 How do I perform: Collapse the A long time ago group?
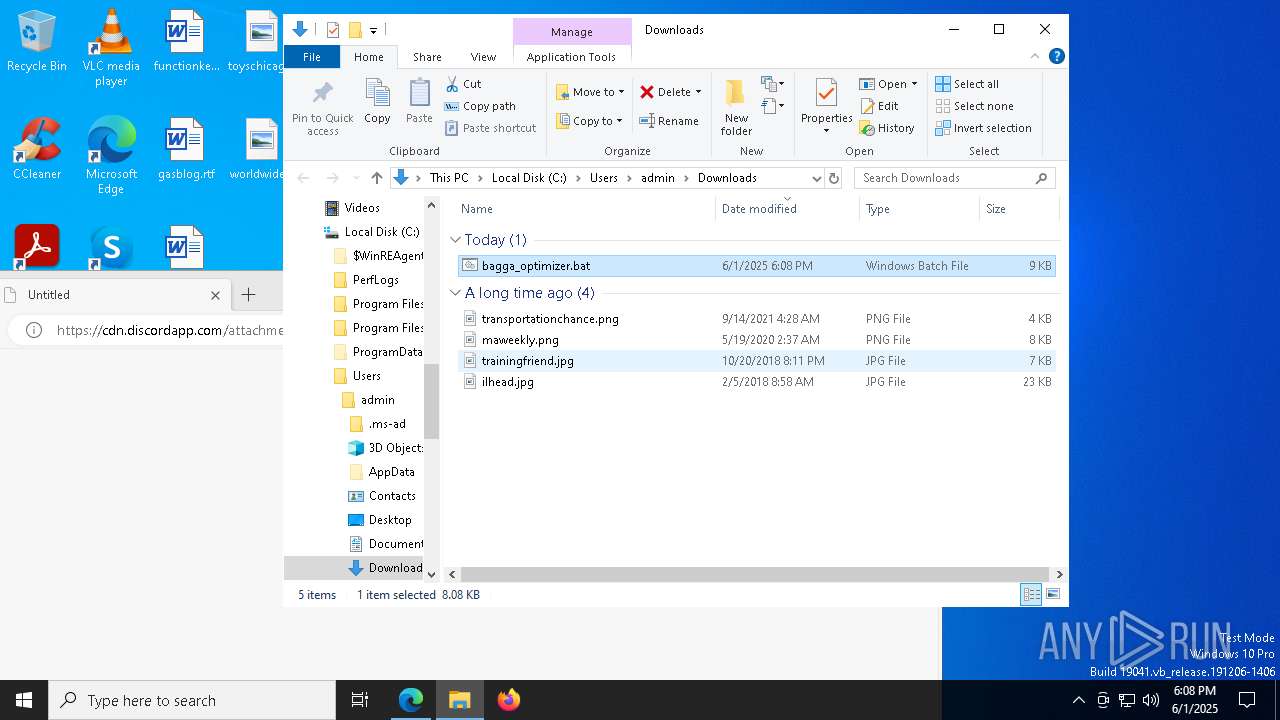click(x=455, y=293)
